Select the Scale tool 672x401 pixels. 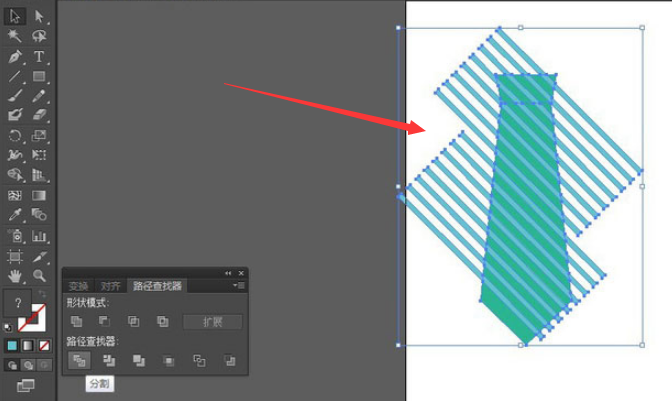[x=39, y=136]
